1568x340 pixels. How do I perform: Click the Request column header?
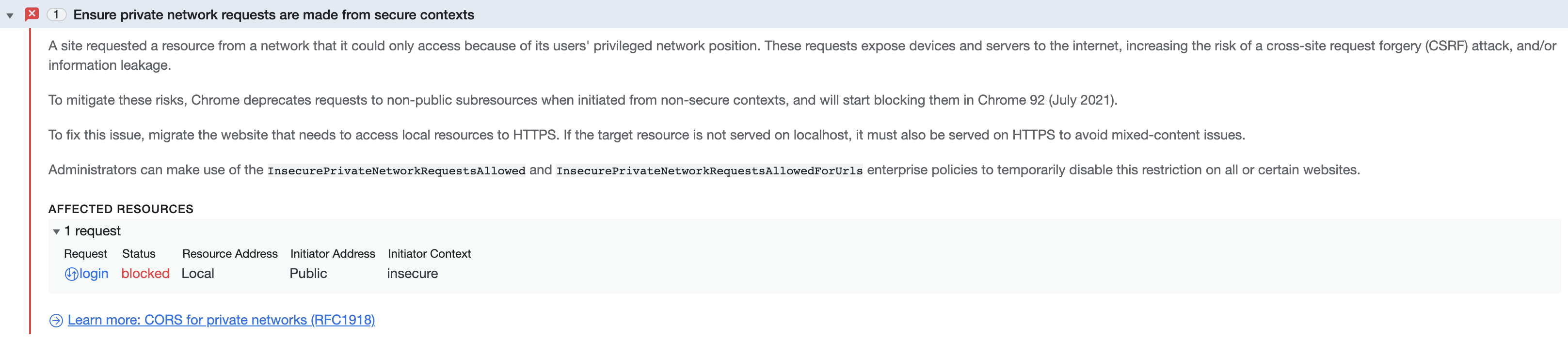point(85,254)
